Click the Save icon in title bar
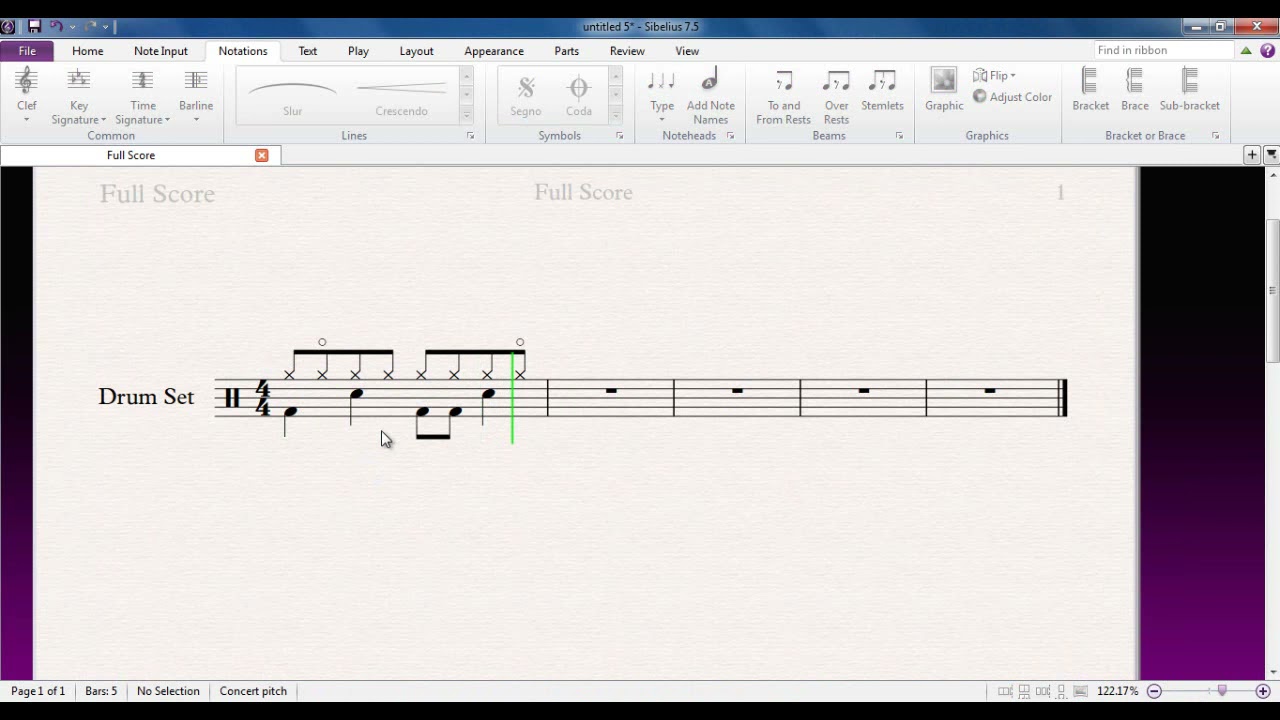This screenshot has width=1280, height=720. click(x=34, y=27)
